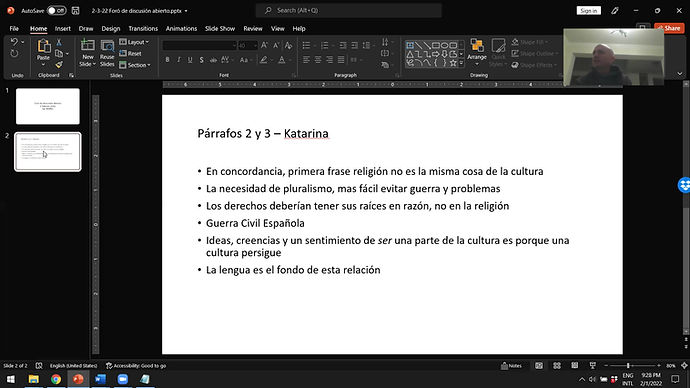Switch to the Design tab
The width and height of the screenshot is (690, 388).
110,29
